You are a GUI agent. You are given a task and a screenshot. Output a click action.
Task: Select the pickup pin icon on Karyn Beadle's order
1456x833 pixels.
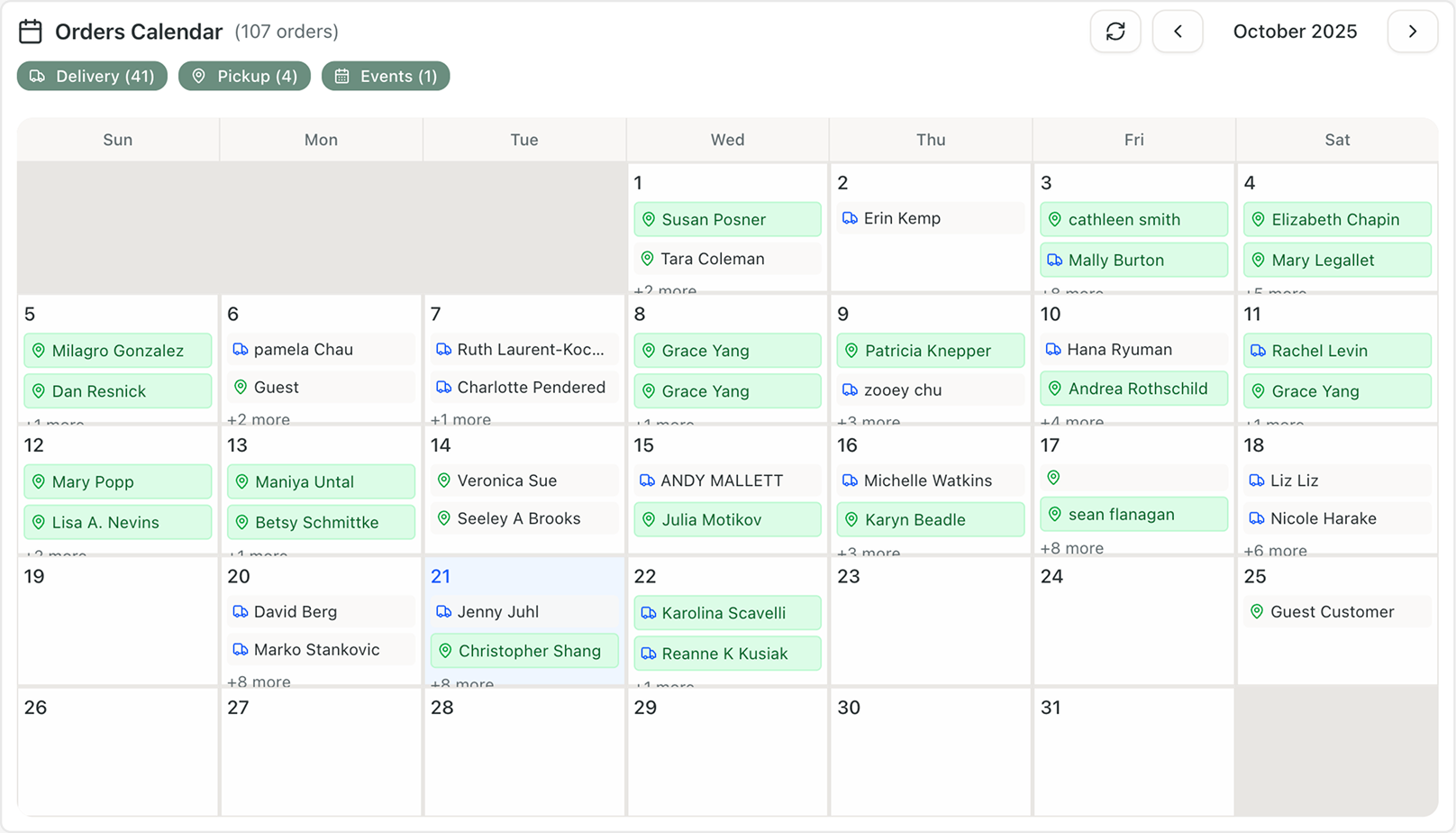pyautogui.click(x=851, y=519)
